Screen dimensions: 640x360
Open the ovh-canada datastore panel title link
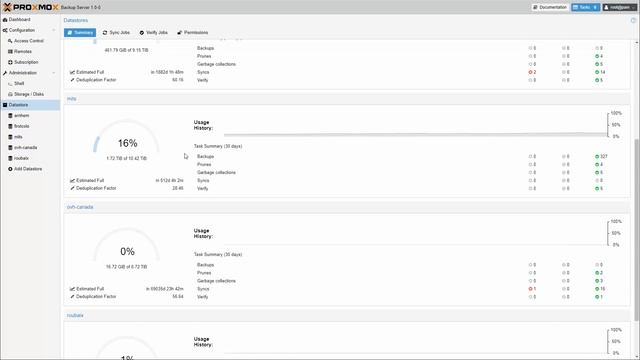pyautogui.click(x=80, y=207)
